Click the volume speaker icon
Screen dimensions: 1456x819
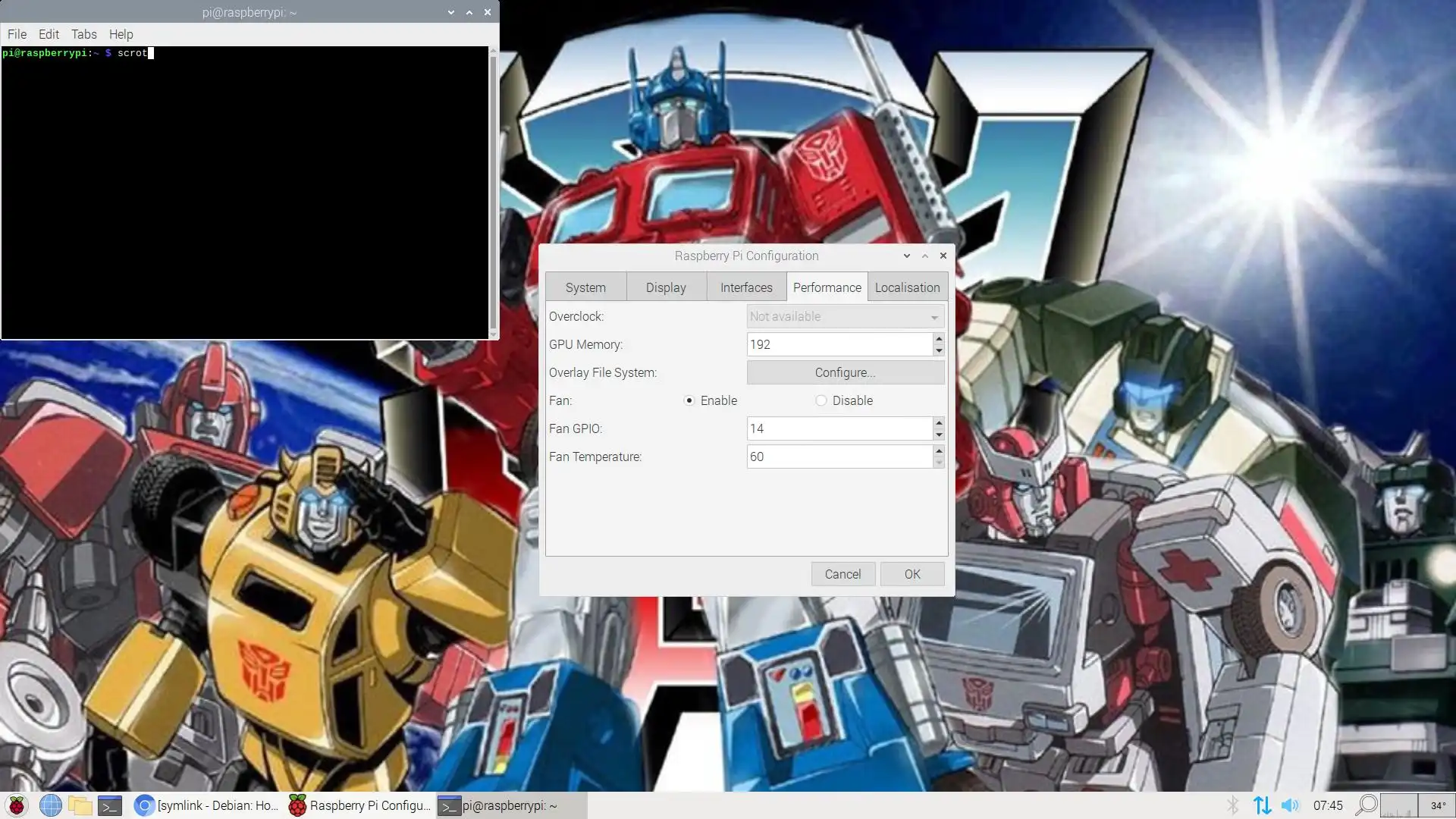1290,805
